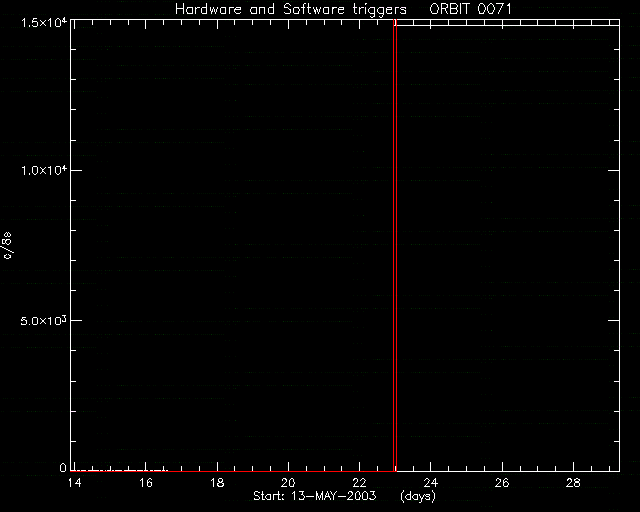Click the x-axis tick label 20
Image resolution: width=640 pixels, height=512 pixels.
pyautogui.click(x=288, y=483)
